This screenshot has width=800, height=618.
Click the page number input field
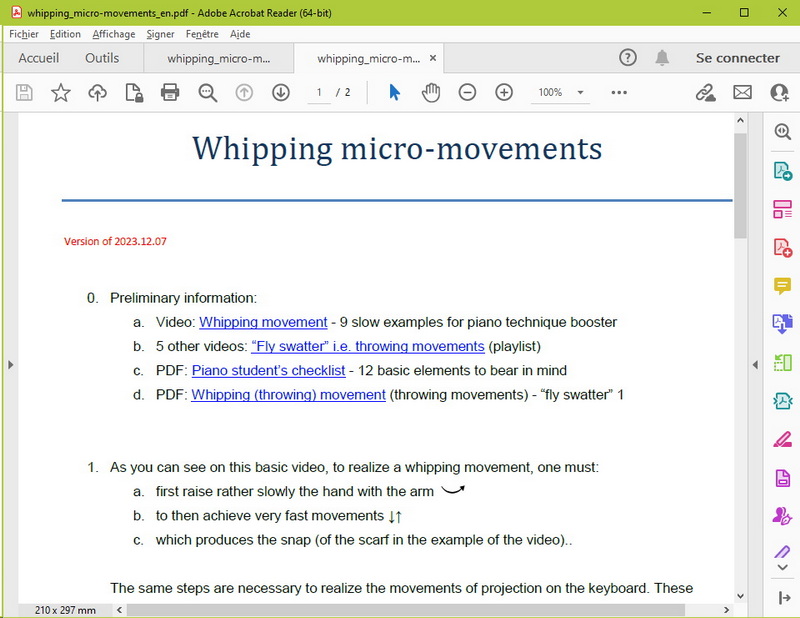tap(320, 93)
